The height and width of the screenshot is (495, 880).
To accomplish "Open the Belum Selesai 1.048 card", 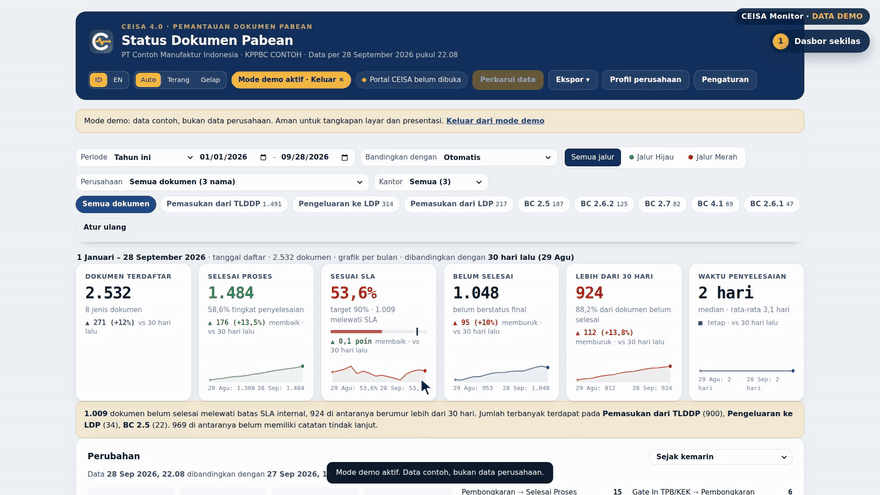I will [501, 332].
